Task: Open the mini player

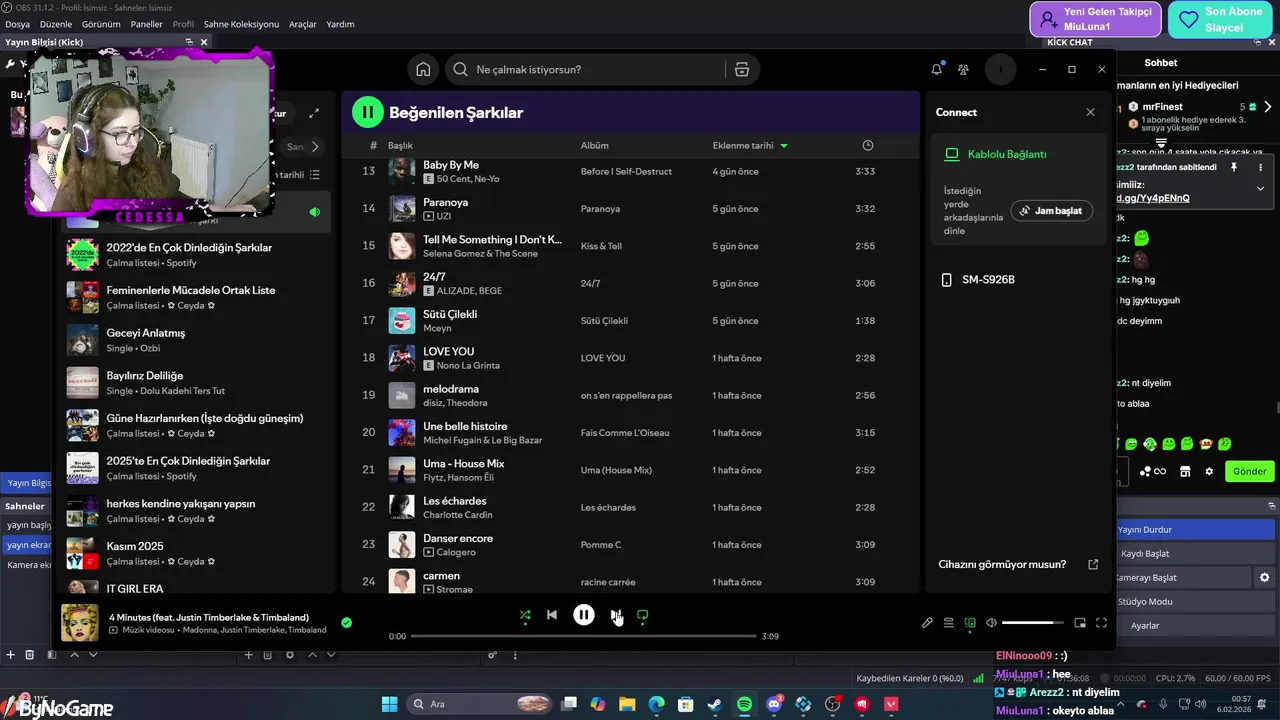Action: click(x=1080, y=623)
